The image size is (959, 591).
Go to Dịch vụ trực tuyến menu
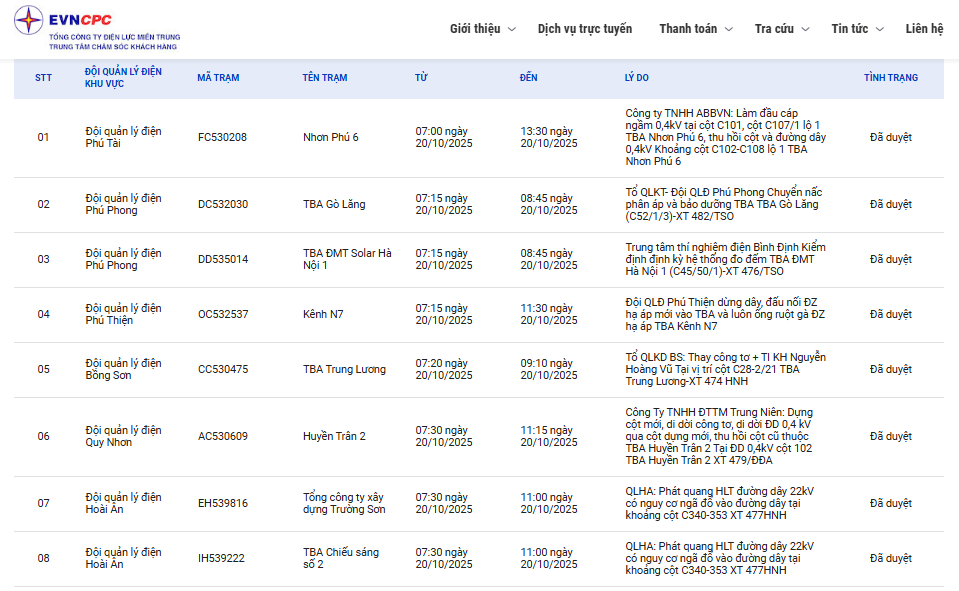point(584,29)
